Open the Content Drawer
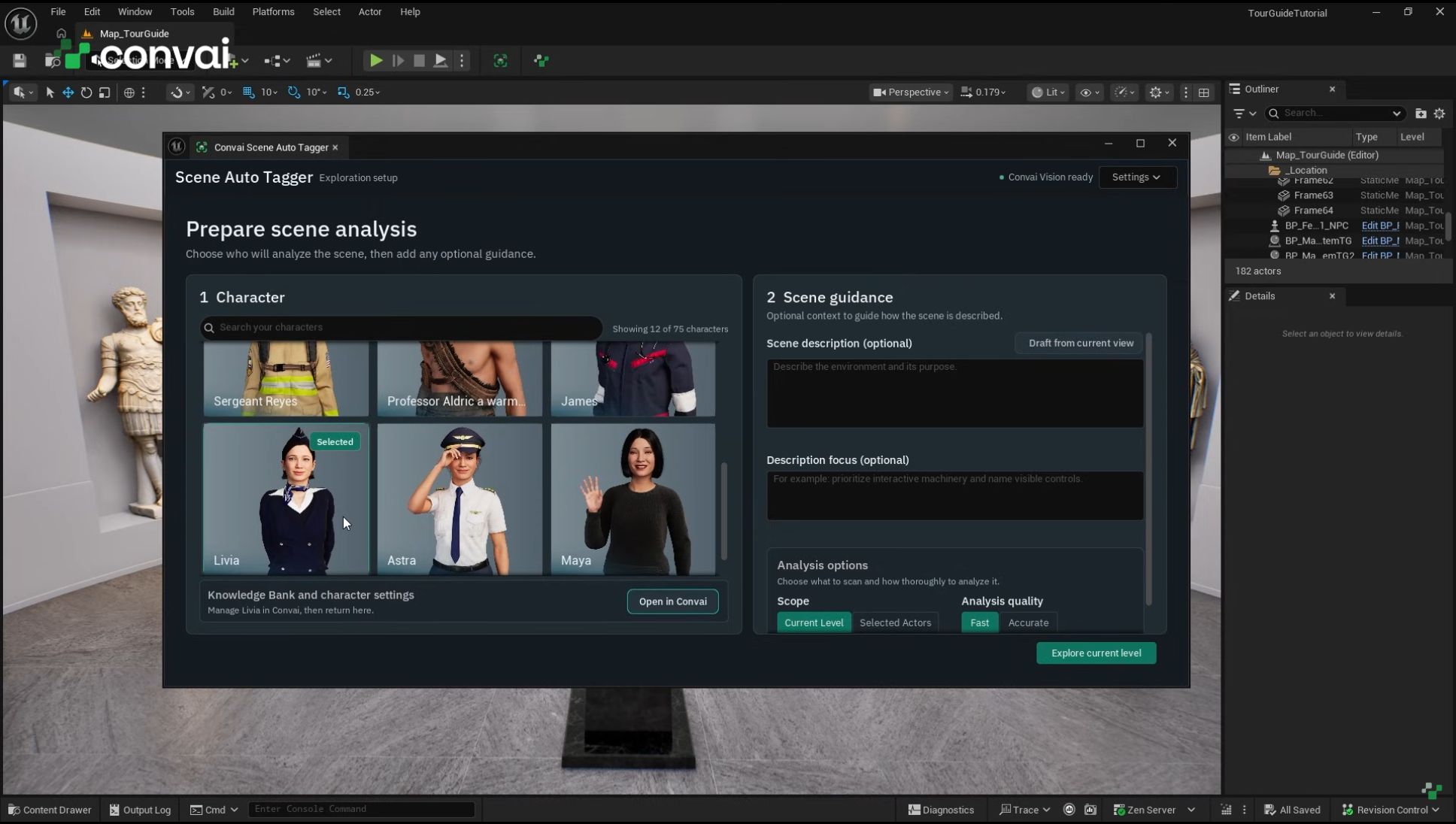The image size is (1456, 824). pyautogui.click(x=50, y=810)
